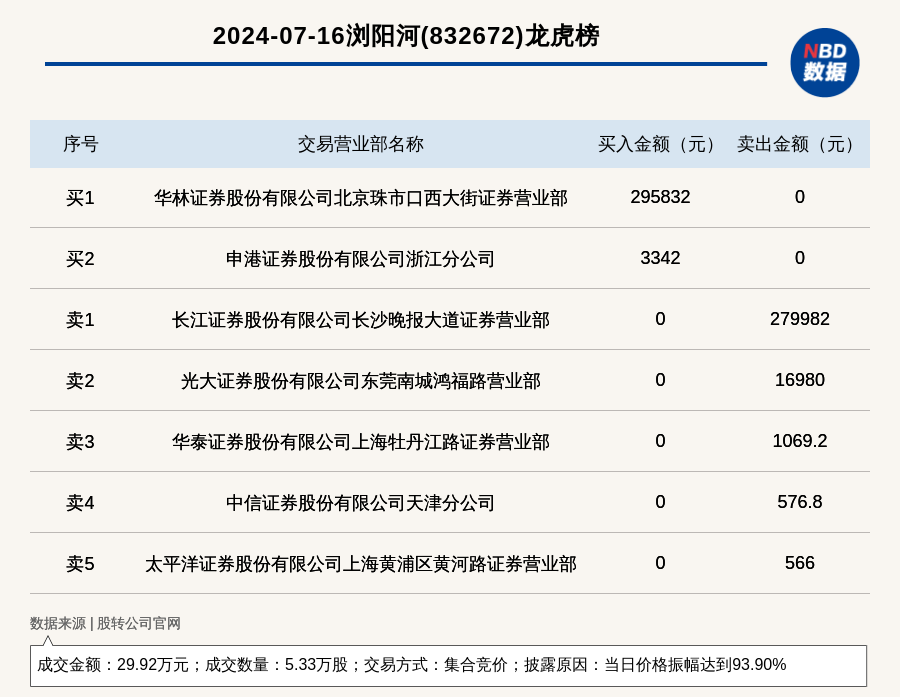Click the sell amount 576.8
Image resolution: width=900 pixels, height=697 pixels.
[x=800, y=502]
